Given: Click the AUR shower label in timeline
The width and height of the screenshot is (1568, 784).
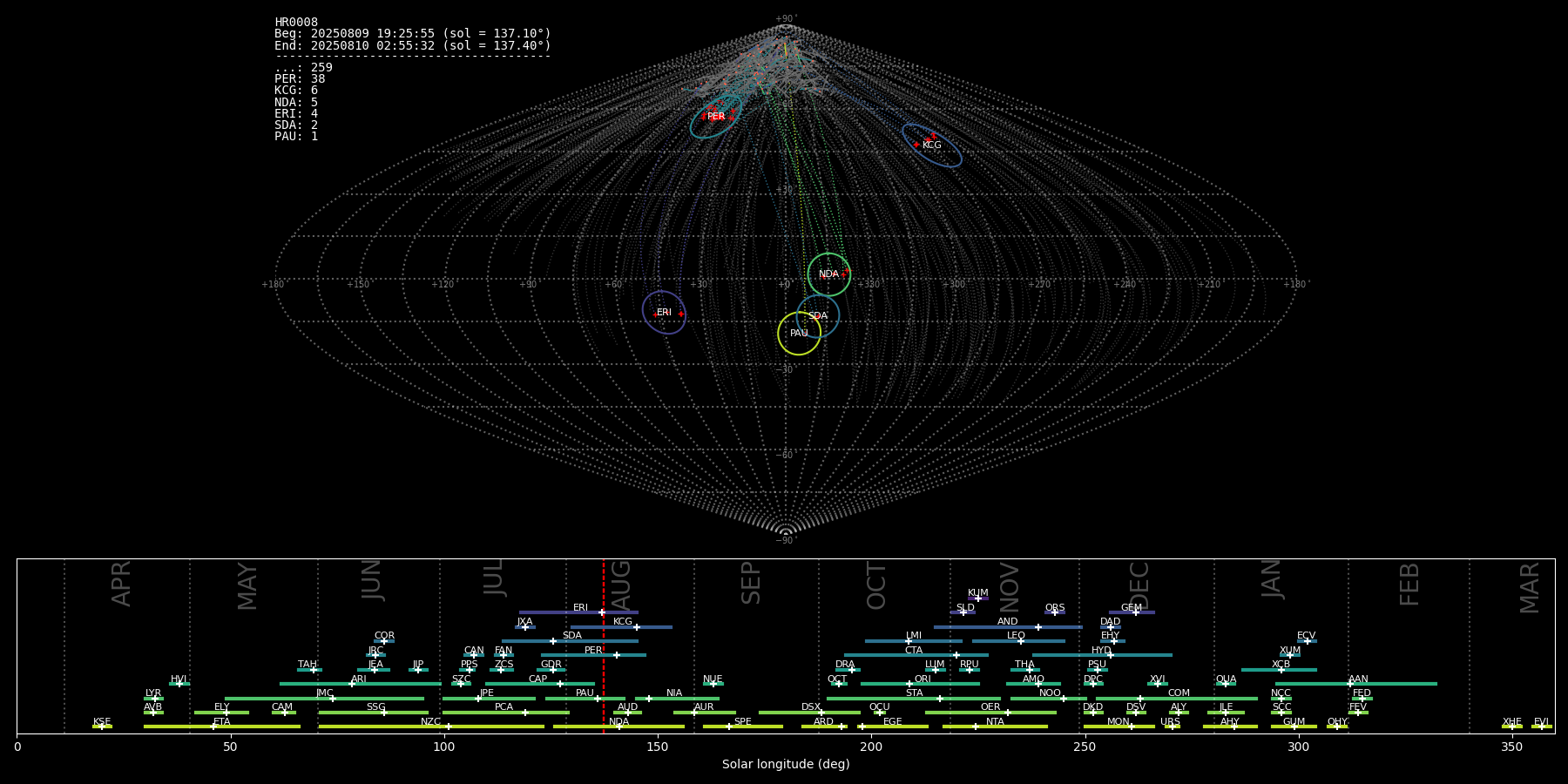Looking at the screenshot, I should coord(704,707).
